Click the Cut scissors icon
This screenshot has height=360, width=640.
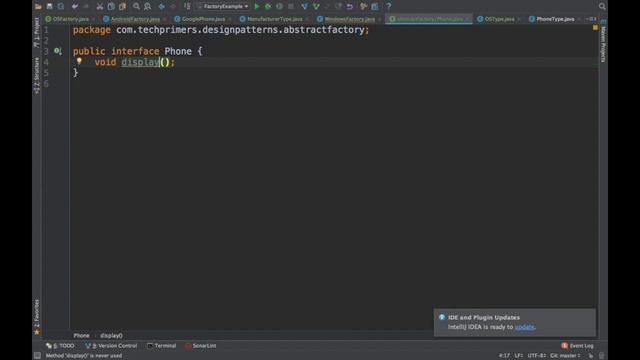(100, 7)
